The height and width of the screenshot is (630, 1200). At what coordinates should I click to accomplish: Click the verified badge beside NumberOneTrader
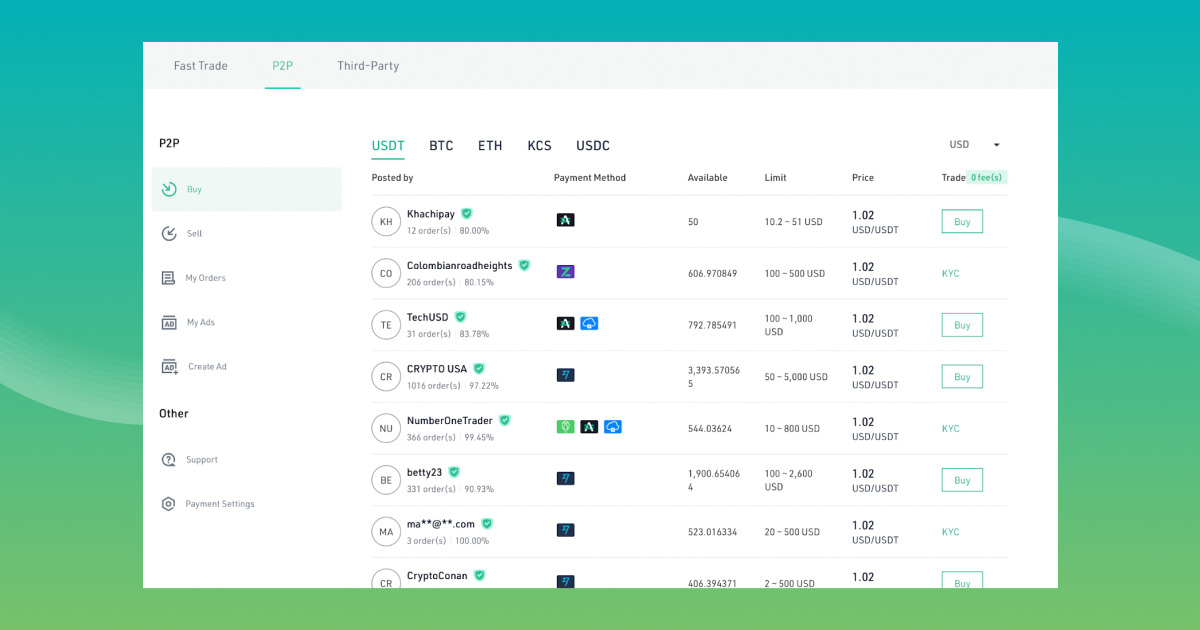(505, 420)
